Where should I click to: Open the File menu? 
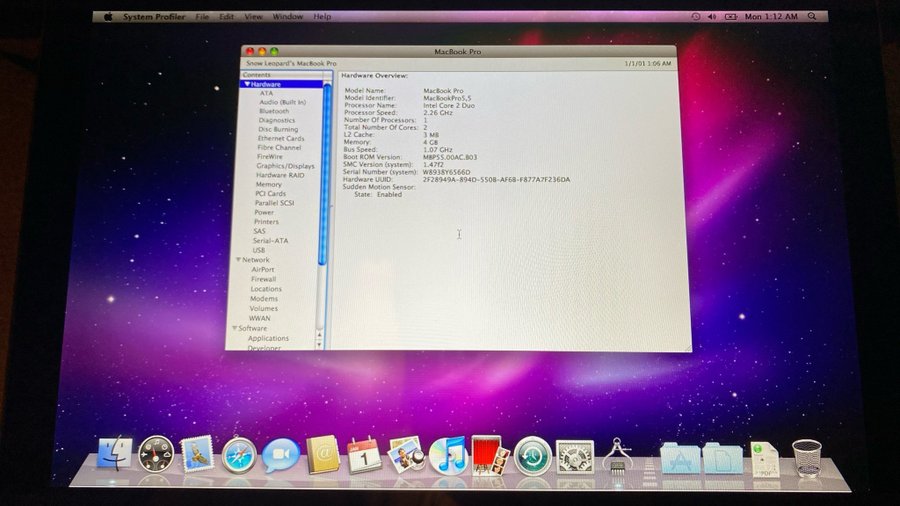[x=202, y=17]
